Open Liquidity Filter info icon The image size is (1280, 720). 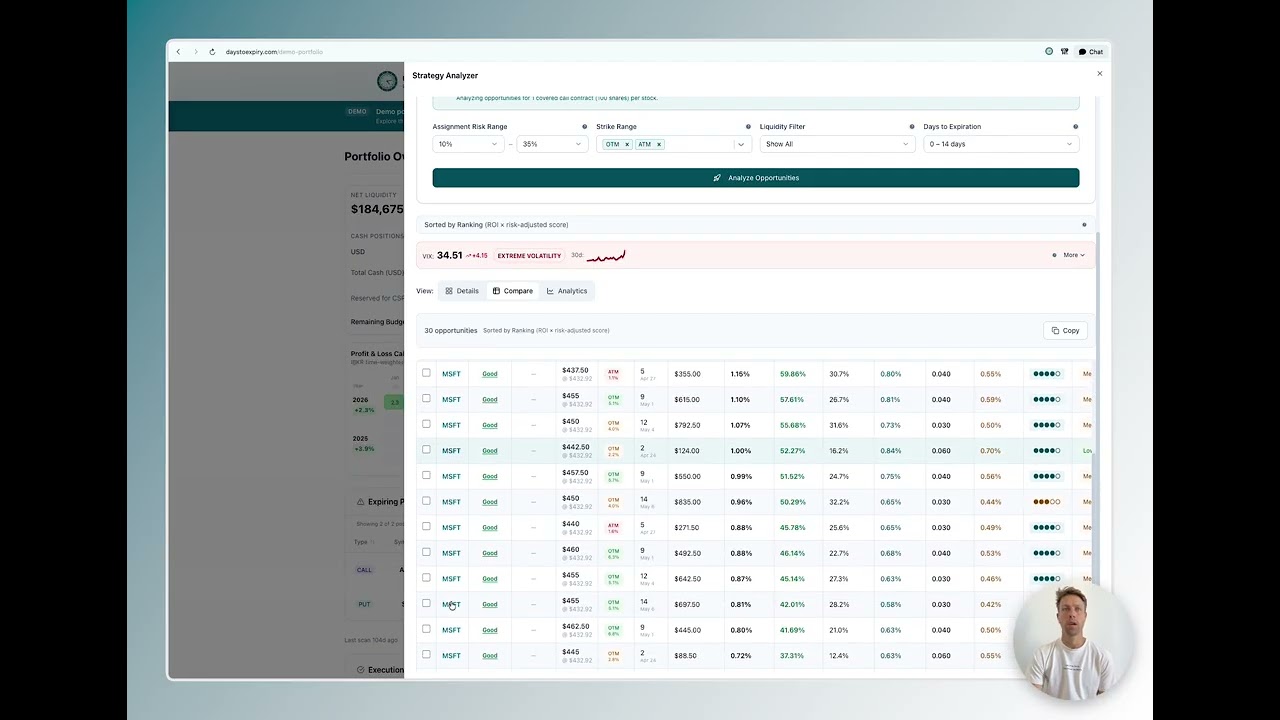(x=912, y=127)
